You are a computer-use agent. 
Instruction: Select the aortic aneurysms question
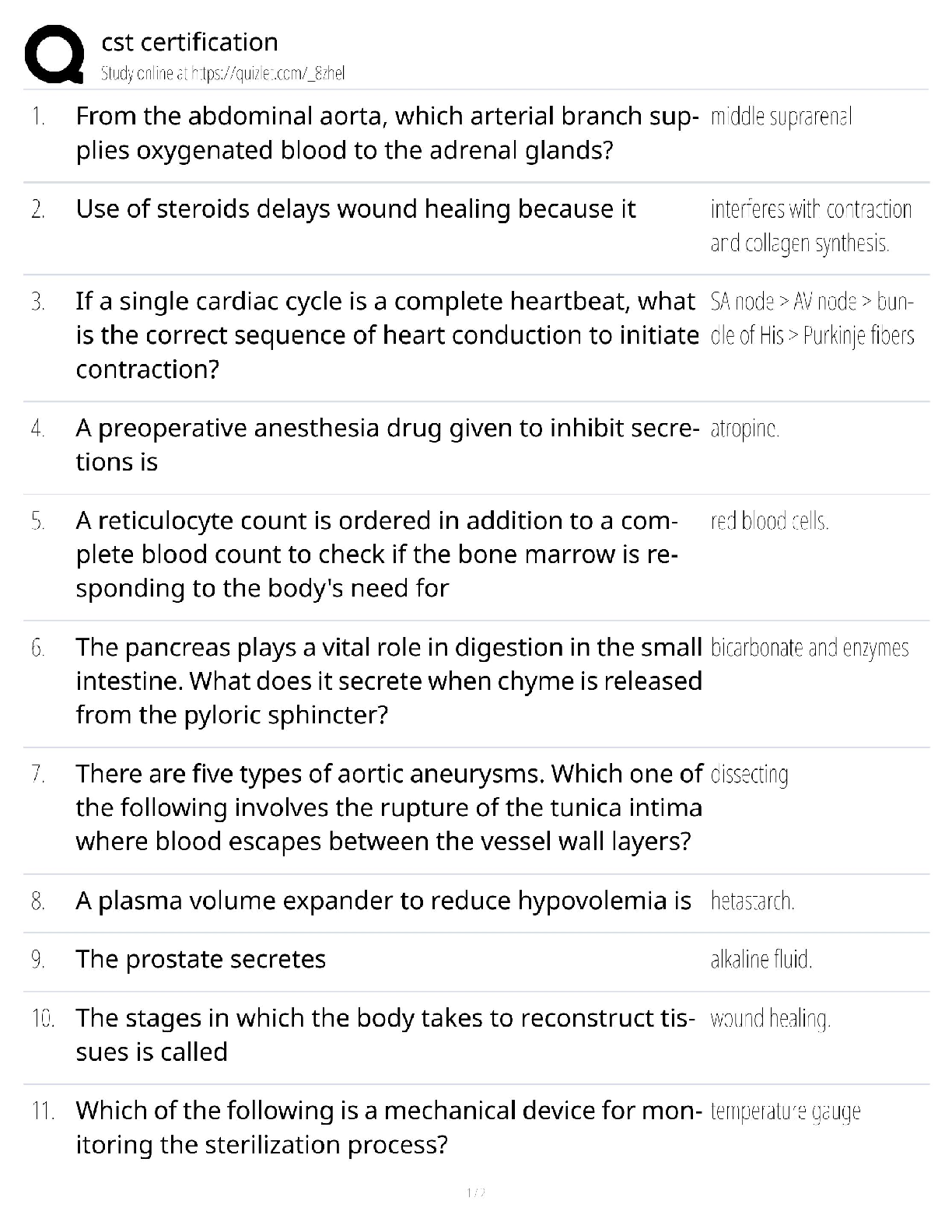pos(389,807)
